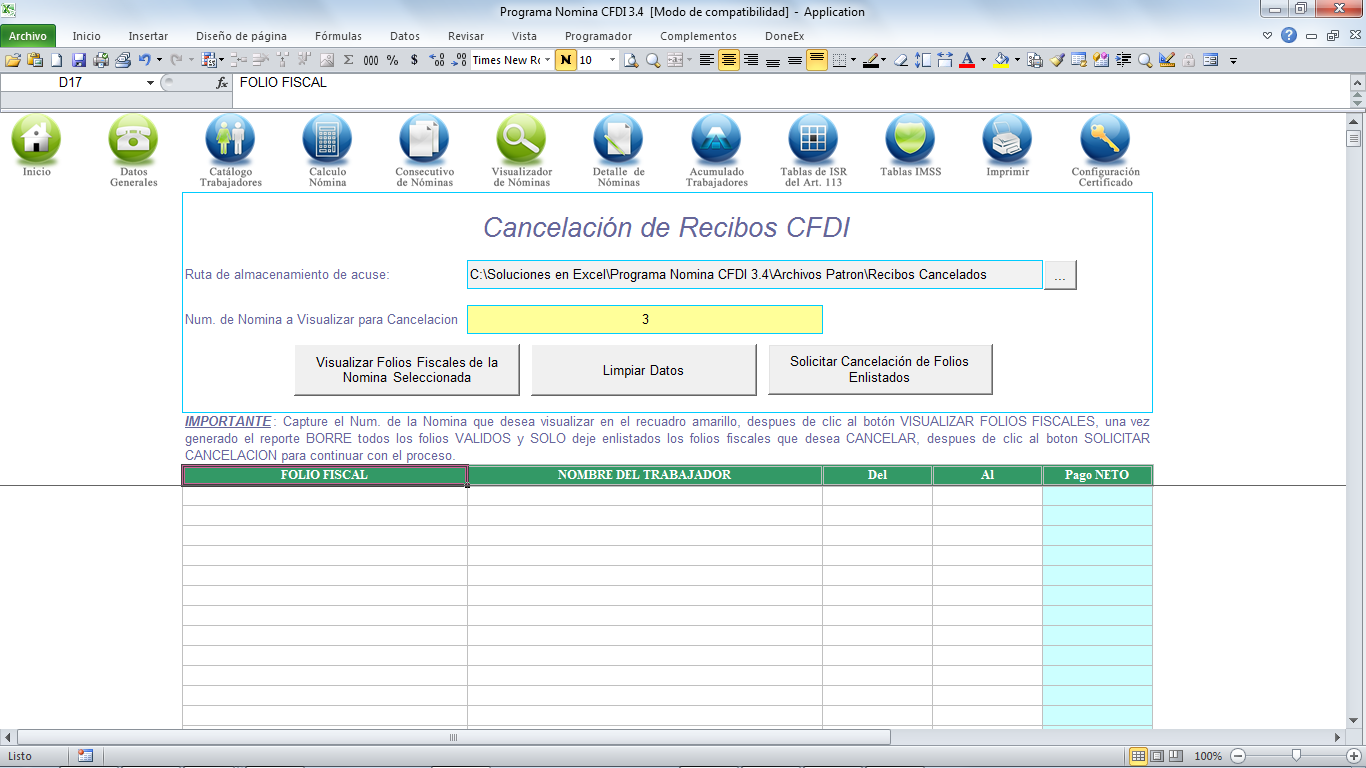Open the Fórmulas ribbon tab
The height and width of the screenshot is (768, 1366).
point(338,36)
